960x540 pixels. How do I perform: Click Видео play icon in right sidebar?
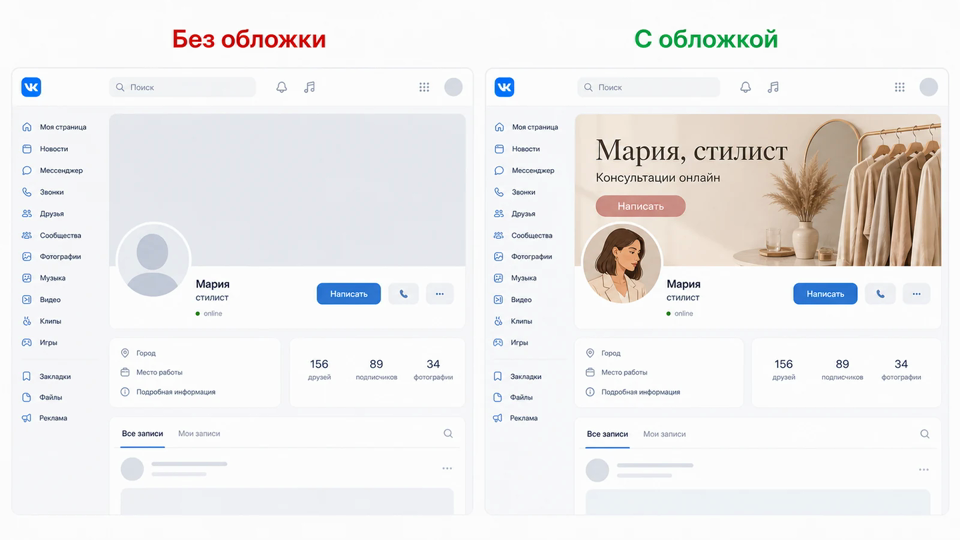click(x=499, y=299)
